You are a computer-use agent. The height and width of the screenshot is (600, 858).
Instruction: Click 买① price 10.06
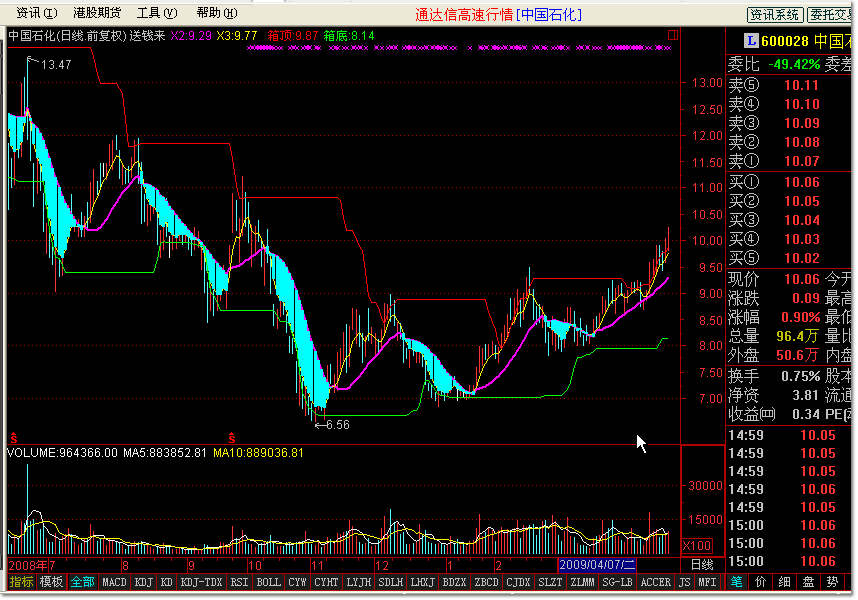pyautogui.click(x=801, y=182)
